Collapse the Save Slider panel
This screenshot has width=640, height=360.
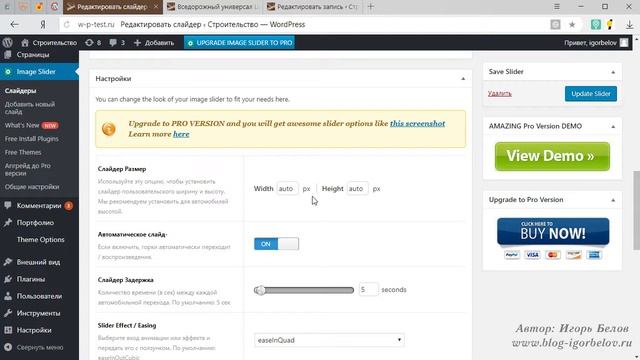pyautogui.click(x=613, y=72)
